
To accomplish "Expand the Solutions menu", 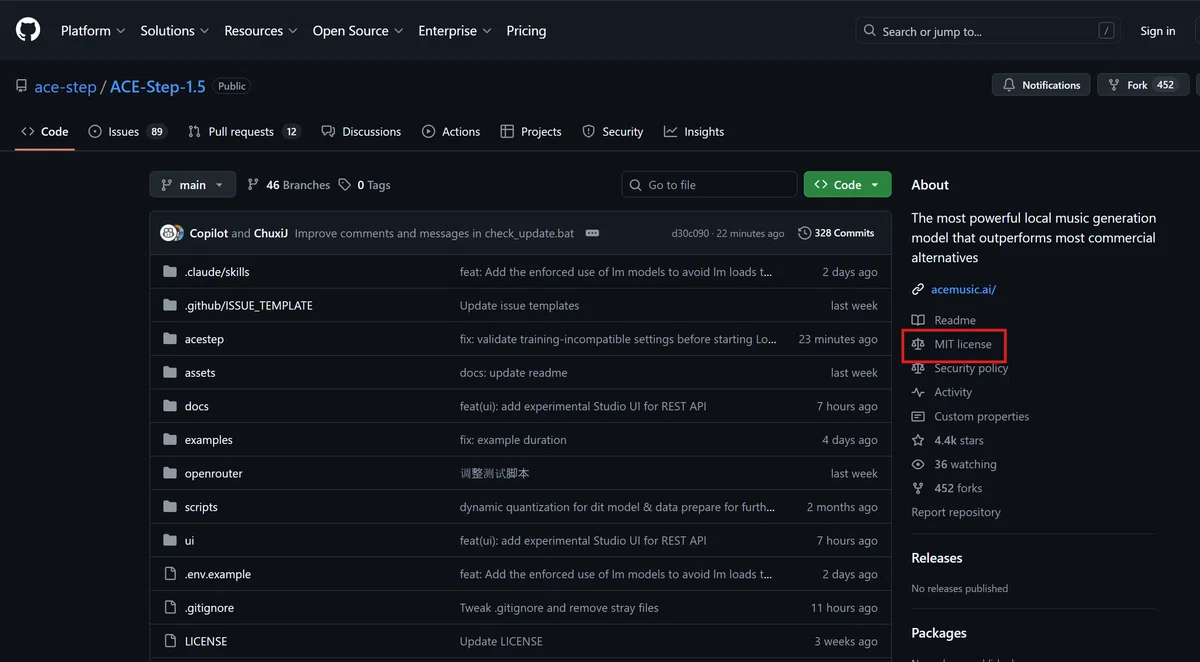I will (x=175, y=31).
